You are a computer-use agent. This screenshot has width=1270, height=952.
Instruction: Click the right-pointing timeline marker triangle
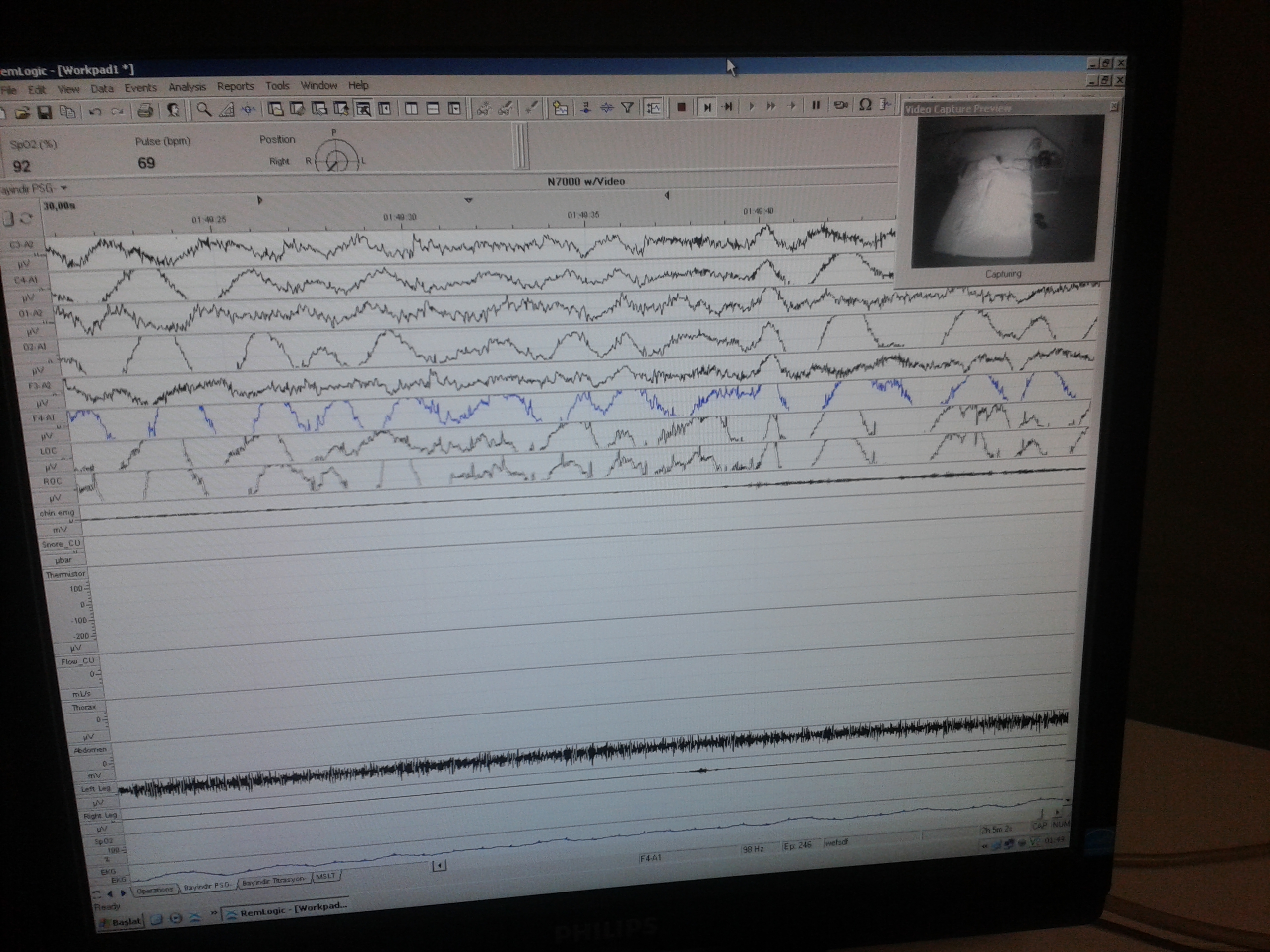click(259, 200)
